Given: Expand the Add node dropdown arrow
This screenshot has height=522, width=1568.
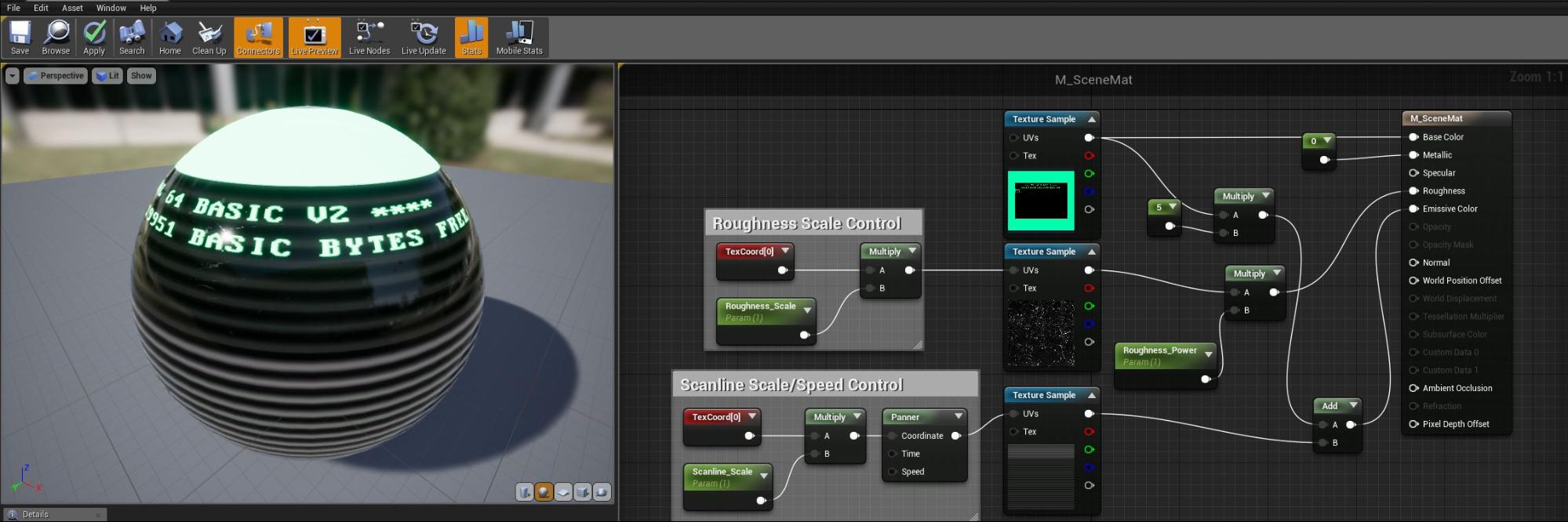Looking at the screenshot, I should tap(1354, 406).
